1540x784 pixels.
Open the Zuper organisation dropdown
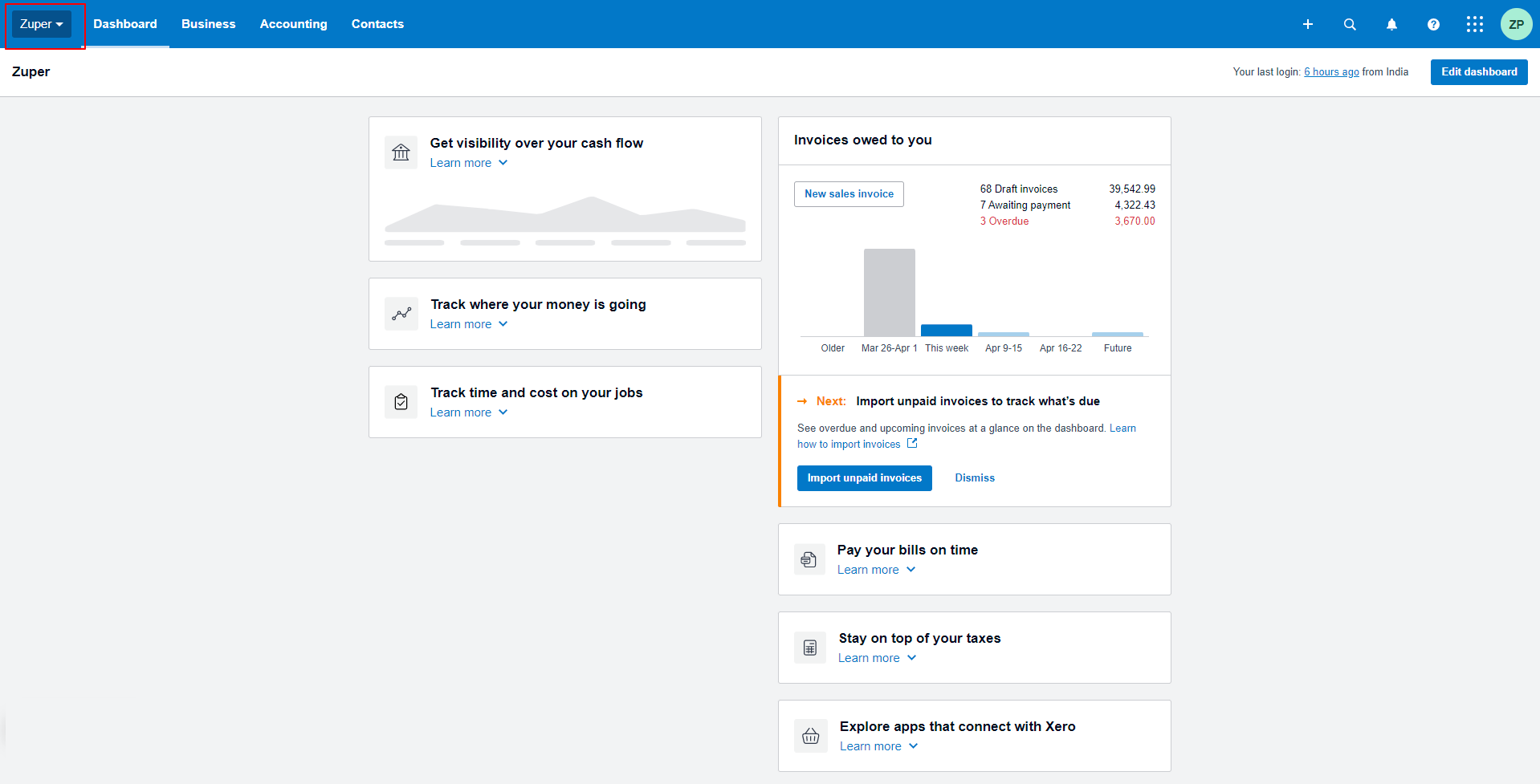(42, 24)
